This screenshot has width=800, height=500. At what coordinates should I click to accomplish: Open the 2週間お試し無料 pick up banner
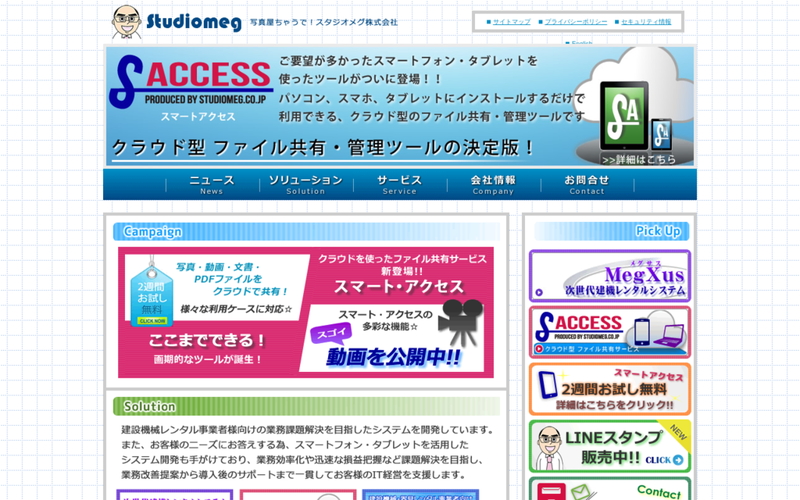tap(610, 389)
